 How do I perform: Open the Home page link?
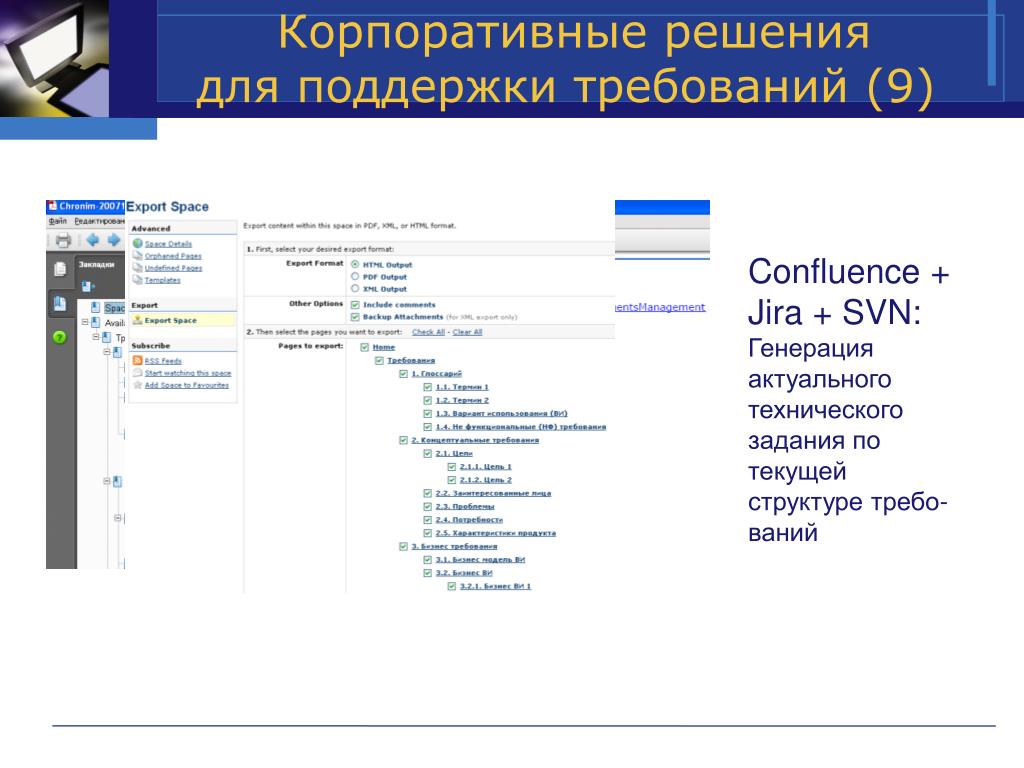coord(384,347)
